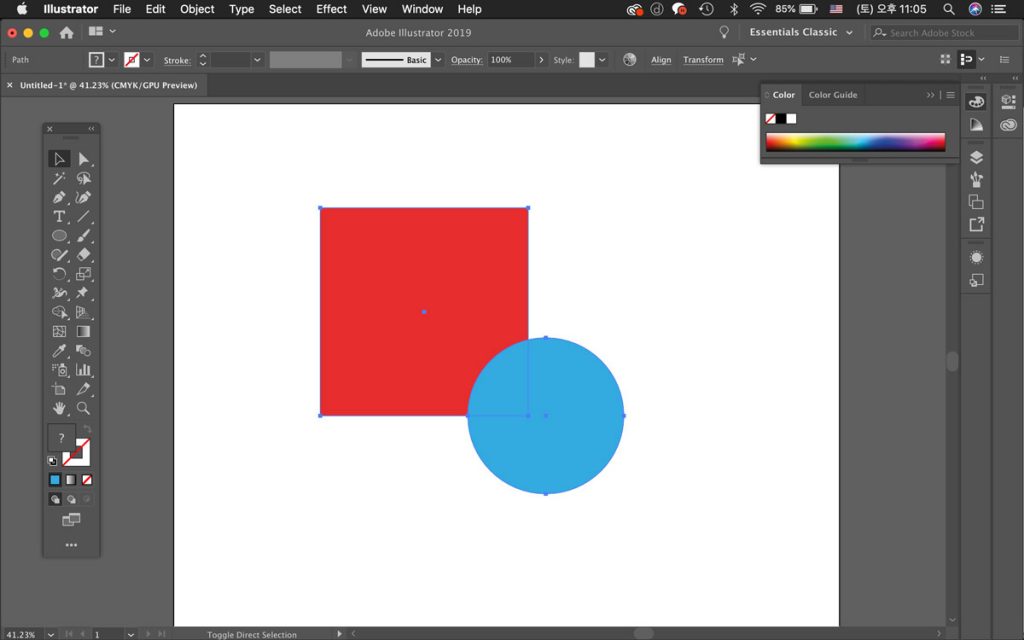Open the Creative Cloud Libraries panel icon
The image size is (1024, 640).
click(1008, 125)
